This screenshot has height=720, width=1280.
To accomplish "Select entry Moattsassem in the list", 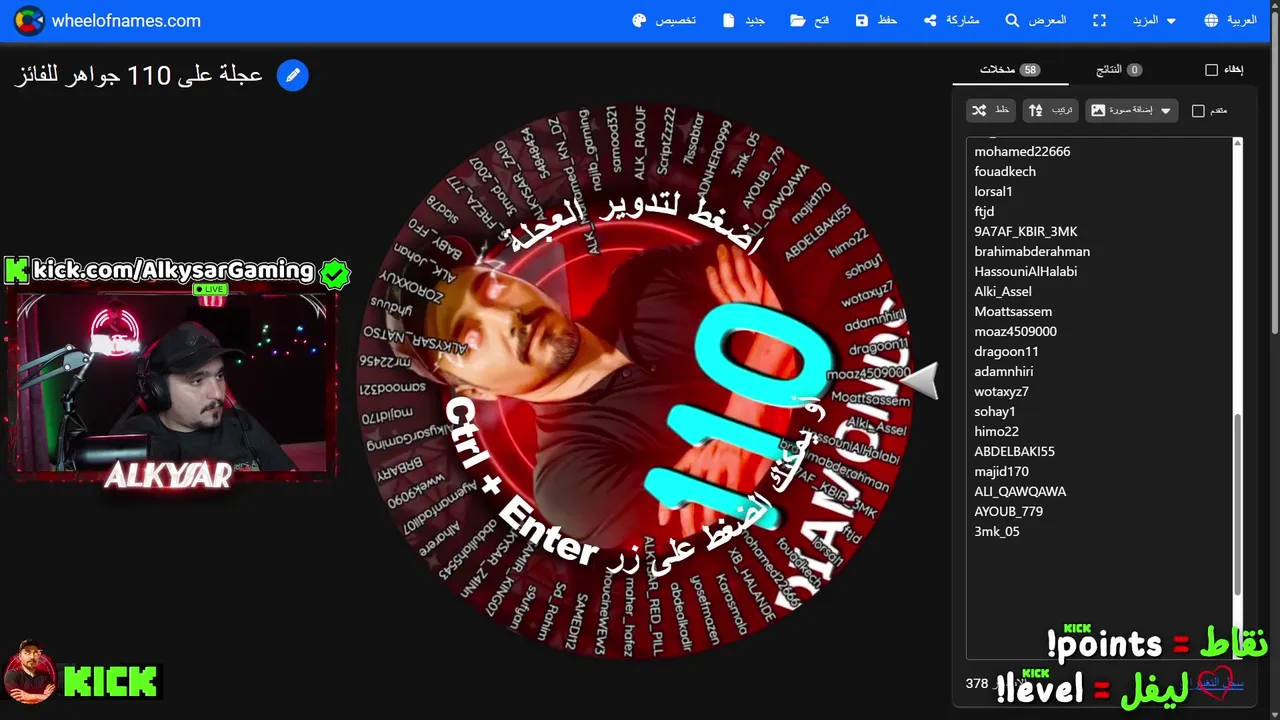I will click(x=1013, y=311).
